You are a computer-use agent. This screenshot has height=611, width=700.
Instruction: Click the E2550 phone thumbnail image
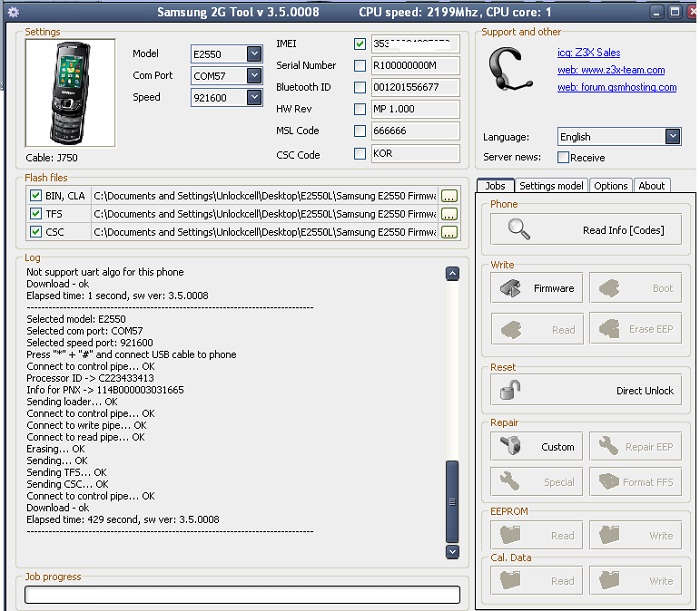click(70, 93)
